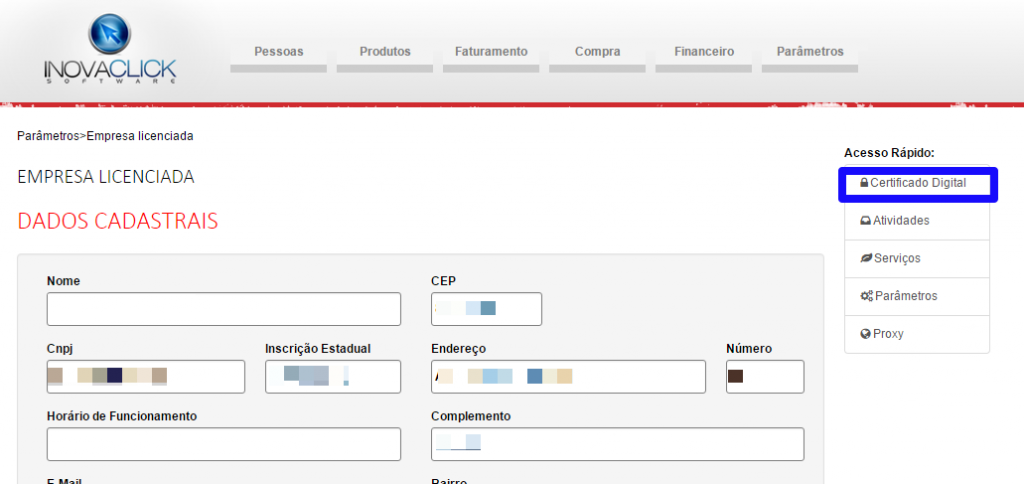The width and height of the screenshot is (1024, 484).
Task: Select the Cnpj text box
Action: click(x=145, y=377)
